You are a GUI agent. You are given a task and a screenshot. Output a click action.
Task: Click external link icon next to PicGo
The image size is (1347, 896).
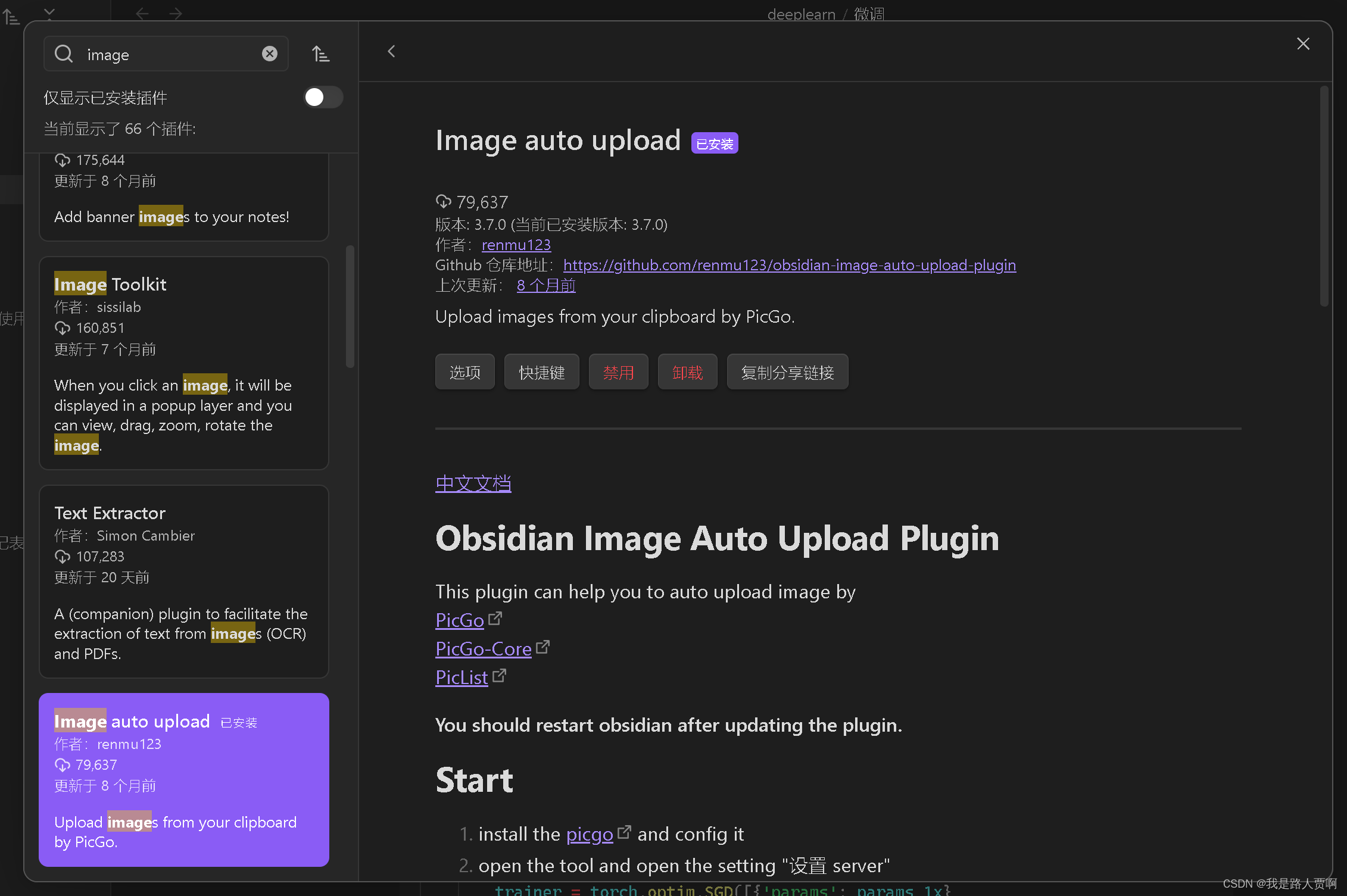495,619
